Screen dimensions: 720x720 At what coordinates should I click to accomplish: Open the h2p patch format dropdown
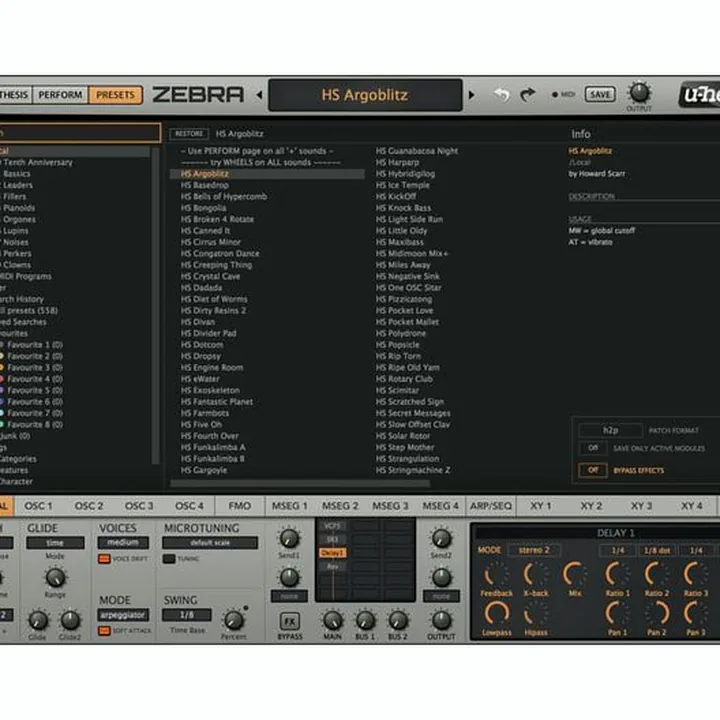(x=611, y=430)
